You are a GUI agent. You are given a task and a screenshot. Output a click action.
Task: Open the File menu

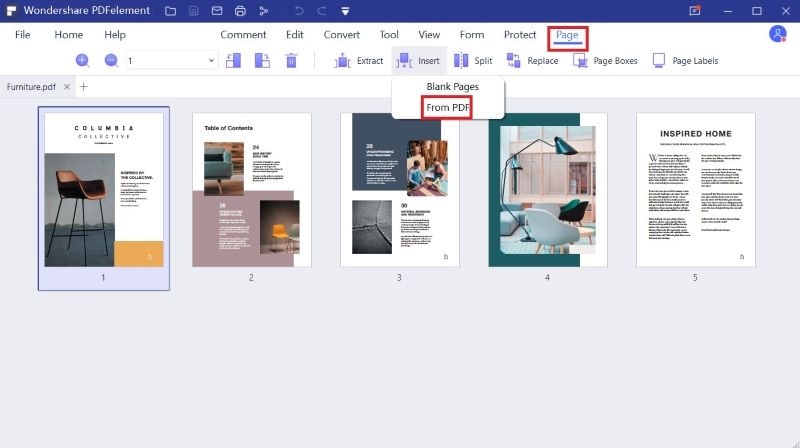tap(22, 35)
